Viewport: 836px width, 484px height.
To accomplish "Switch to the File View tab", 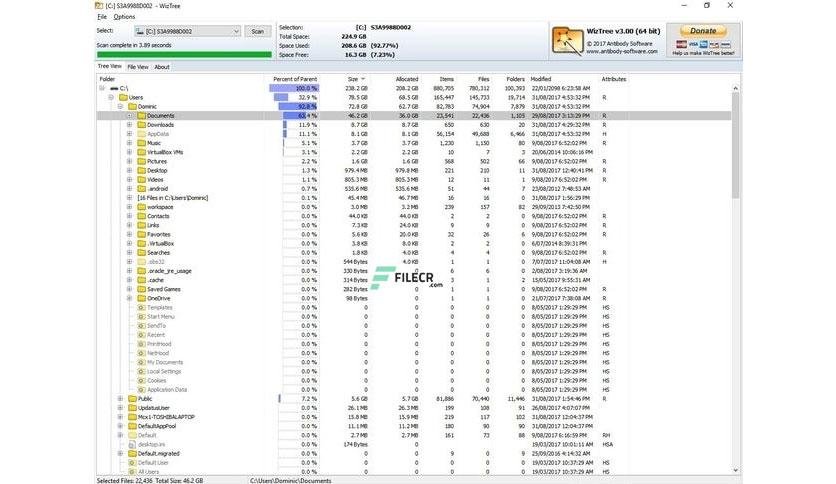I will [x=138, y=67].
